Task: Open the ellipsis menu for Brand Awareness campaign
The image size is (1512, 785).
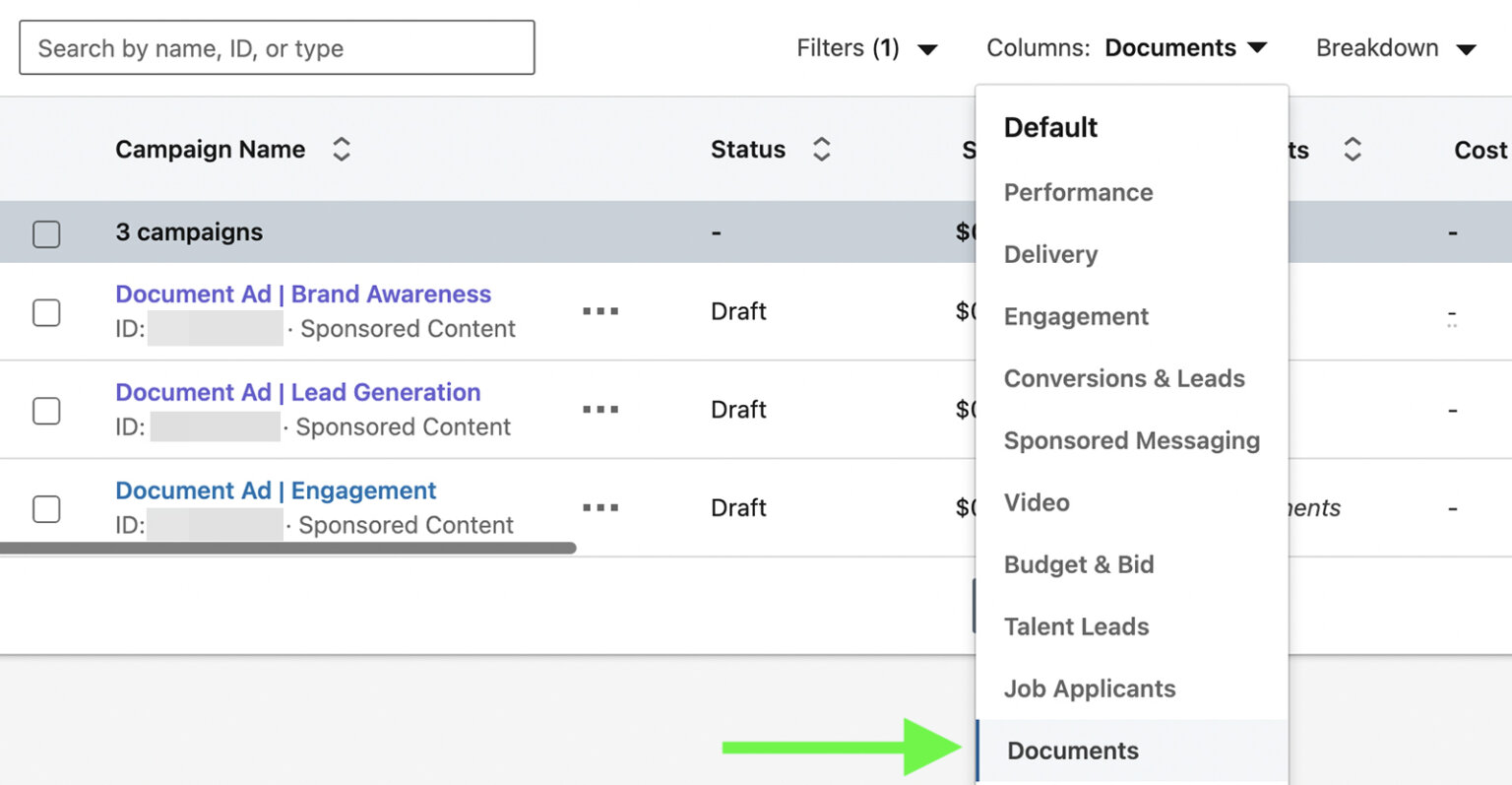Action: tap(600, 310)
